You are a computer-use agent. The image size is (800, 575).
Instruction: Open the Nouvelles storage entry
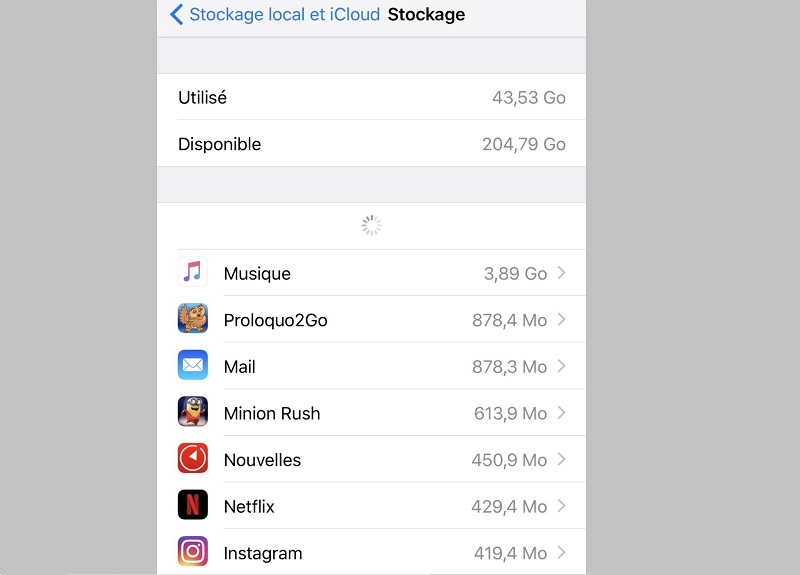371,460
